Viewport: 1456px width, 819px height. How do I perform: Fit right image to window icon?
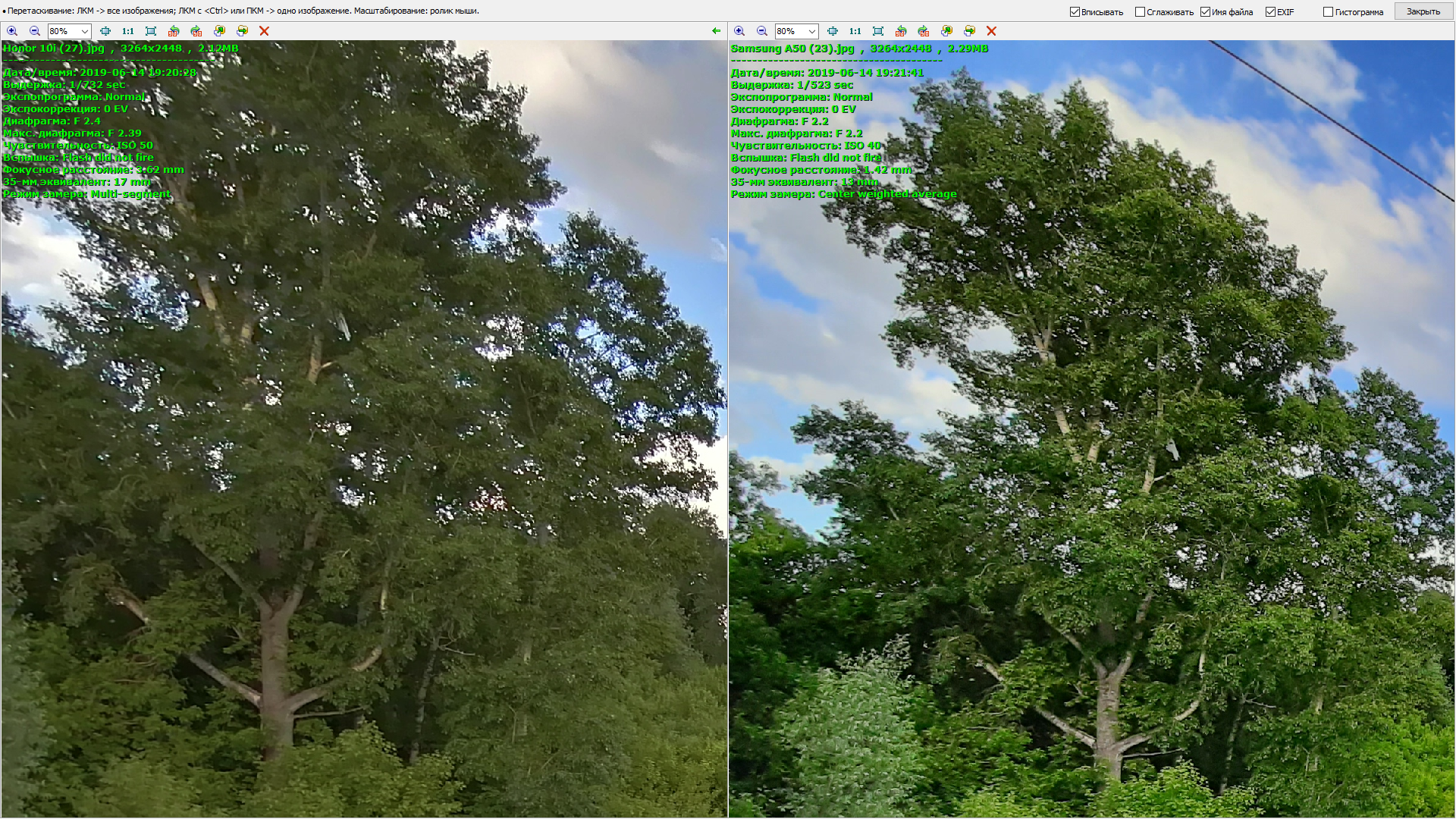pyautogui.click(x=833, y=31)
